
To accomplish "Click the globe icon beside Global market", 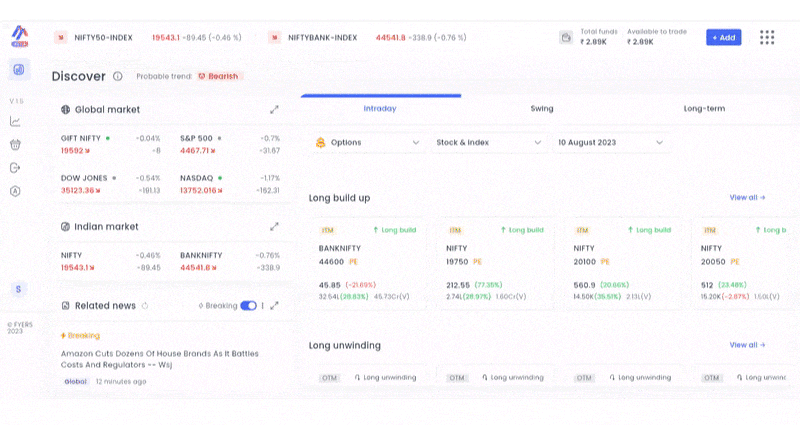I will [65, 110].
